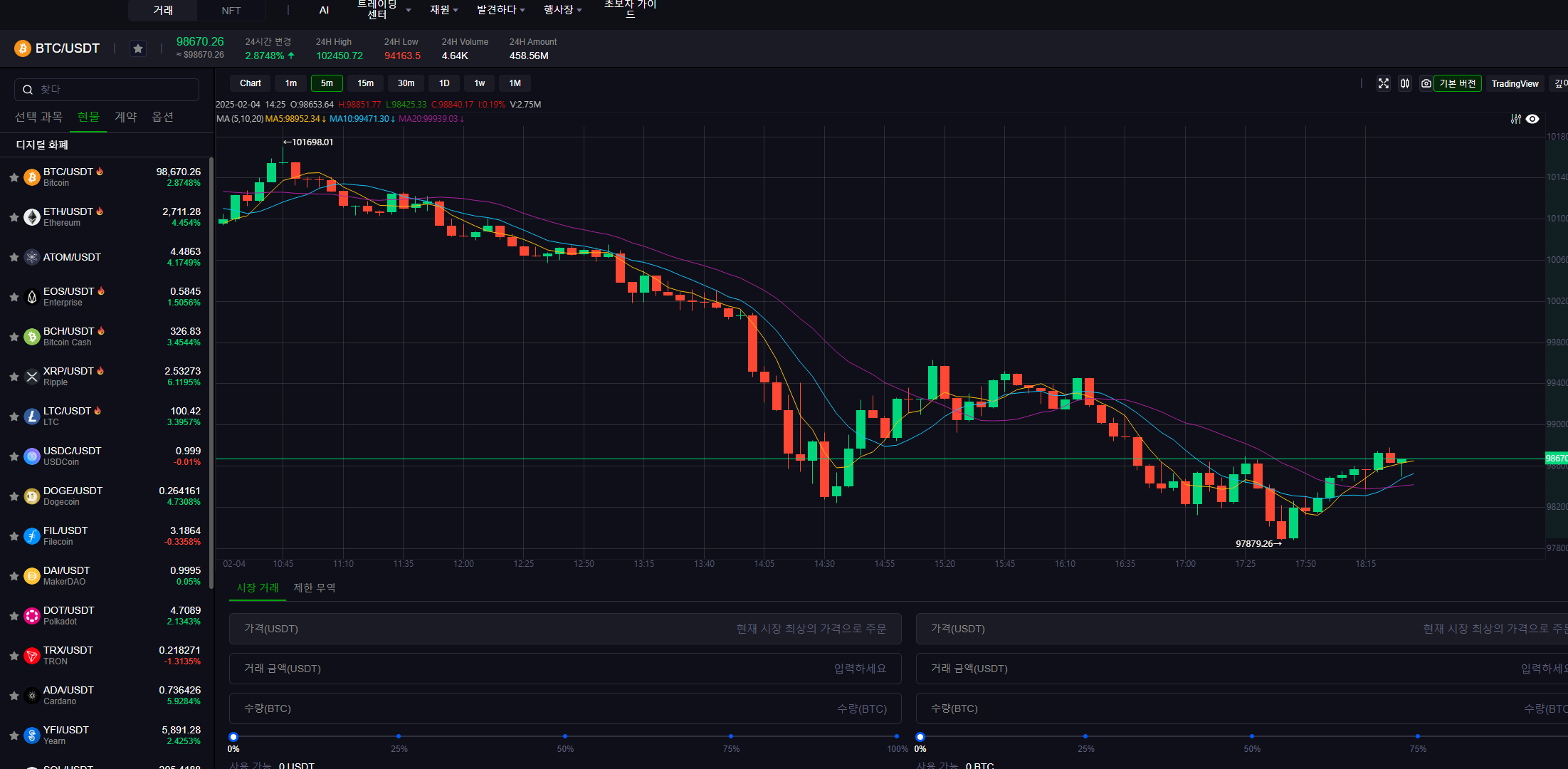1568x769 pixels.
Task: Toggle the favorite star next to BTC/USDT header
Action: pyautogui.click(x=138, y=48)
